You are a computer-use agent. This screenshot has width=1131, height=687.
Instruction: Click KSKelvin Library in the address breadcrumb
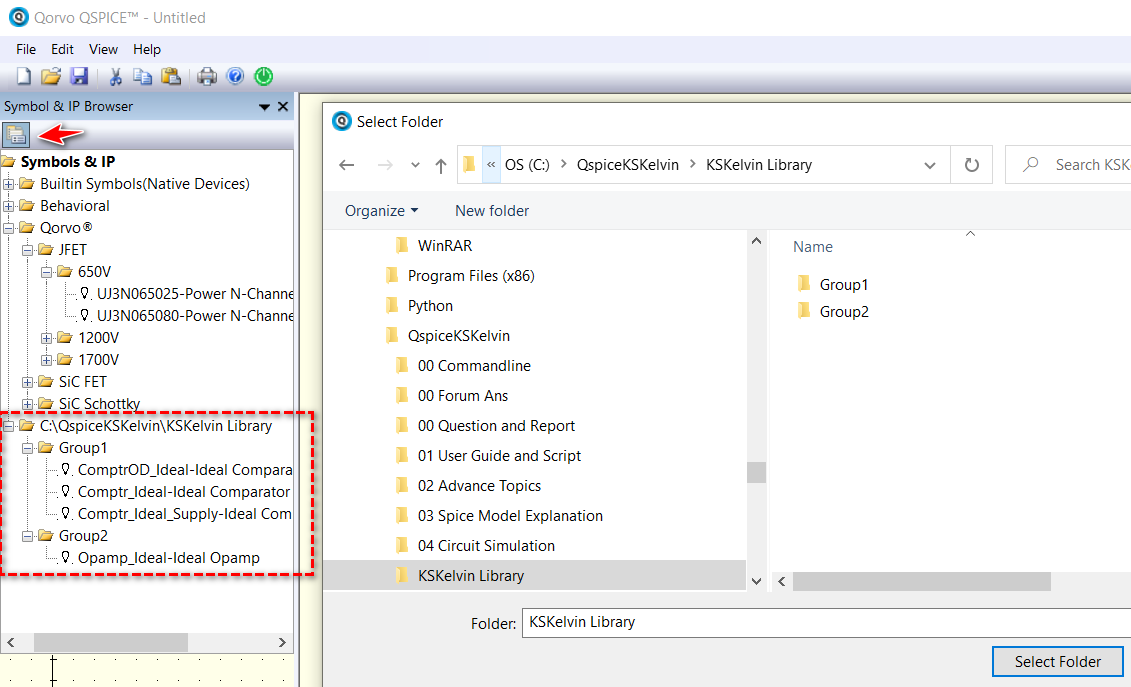[x=759, y=165]
